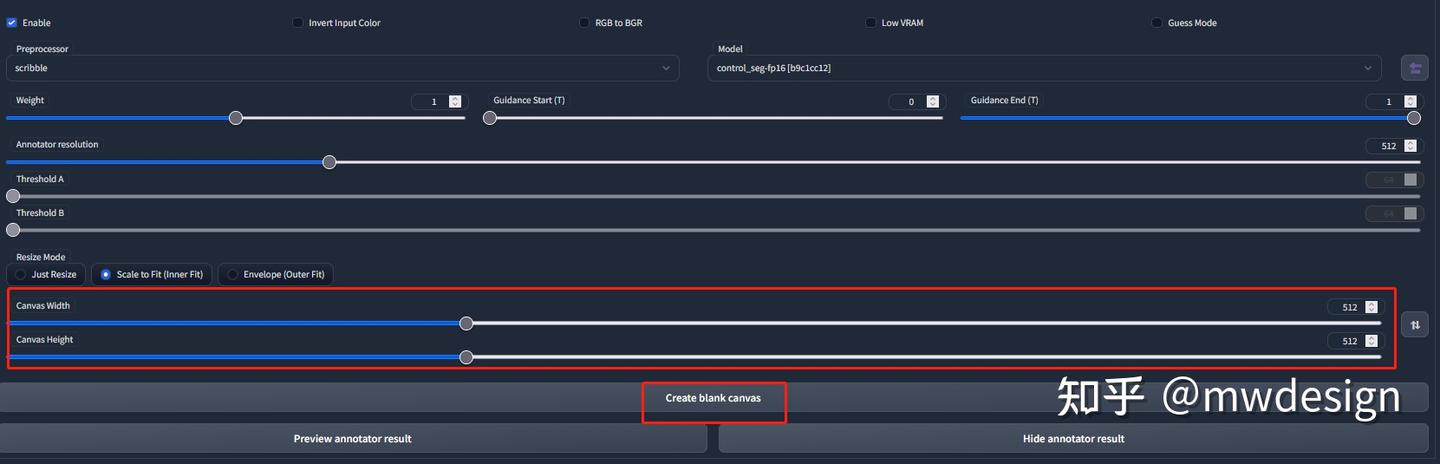Click the Annotator resolution stepper arrows
This screenshot has width=1440, height=464.
pyautogui.click(x=1410, y=146)
